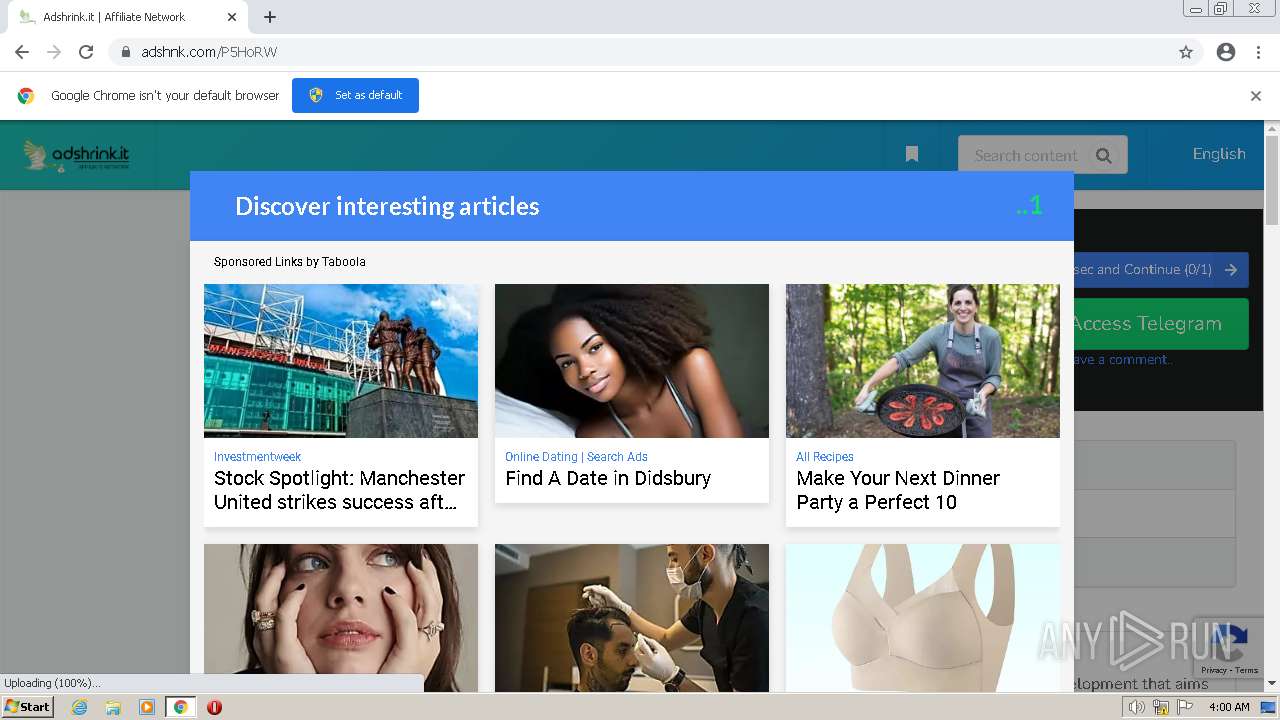Open the Chrome profile avatar menu
Screen dimensions: 1280x720
(x=1226, y=52)
